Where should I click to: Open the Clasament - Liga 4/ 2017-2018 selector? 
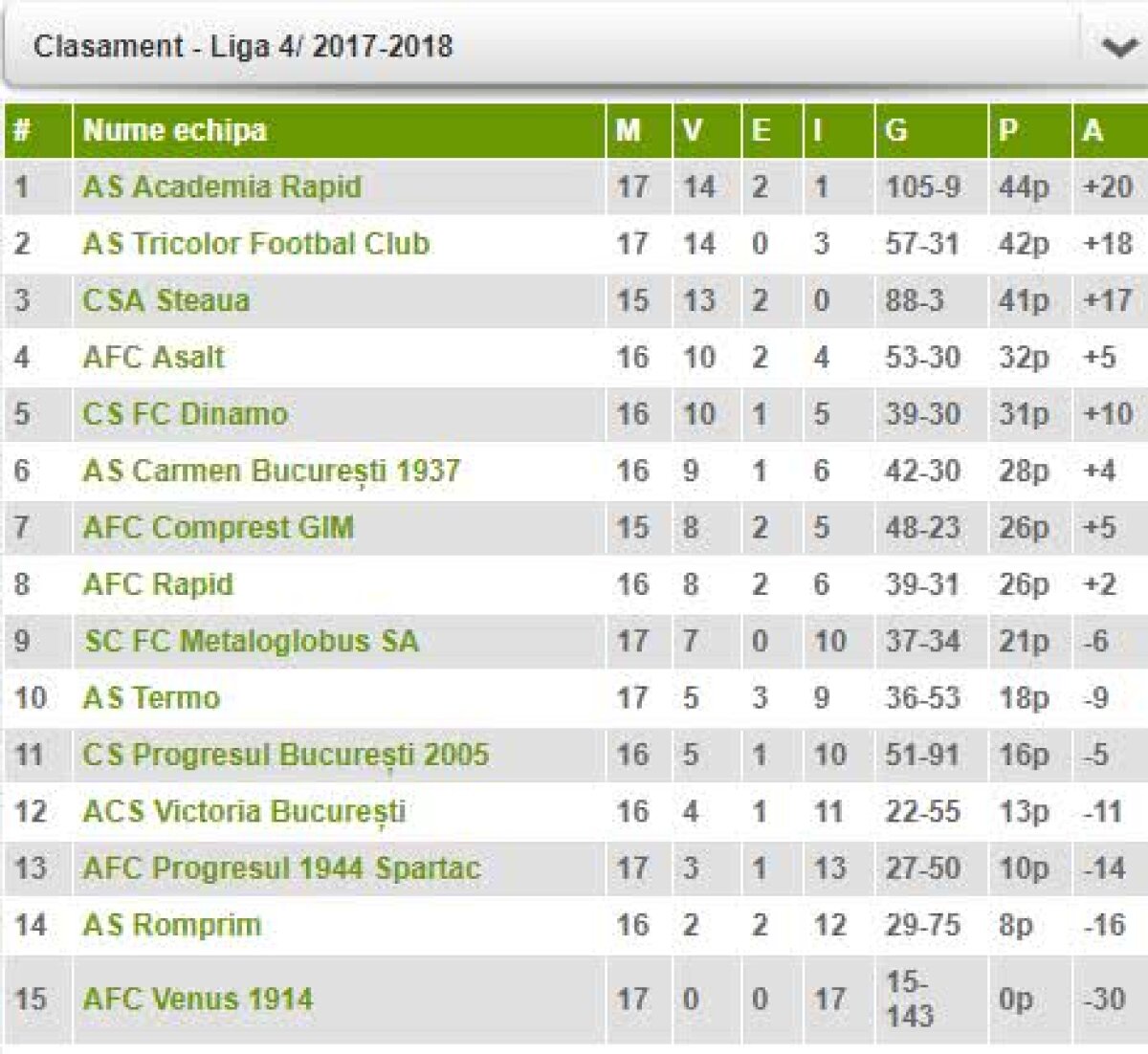pyautogui.click(x=243, y=47)
